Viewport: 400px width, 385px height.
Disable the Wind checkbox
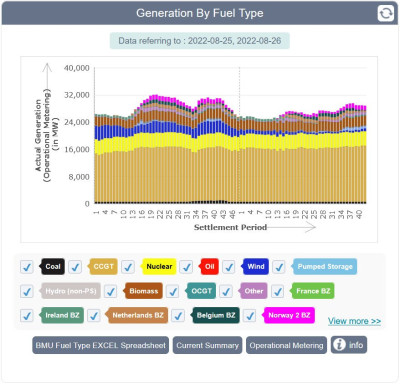tap(229, 267)
